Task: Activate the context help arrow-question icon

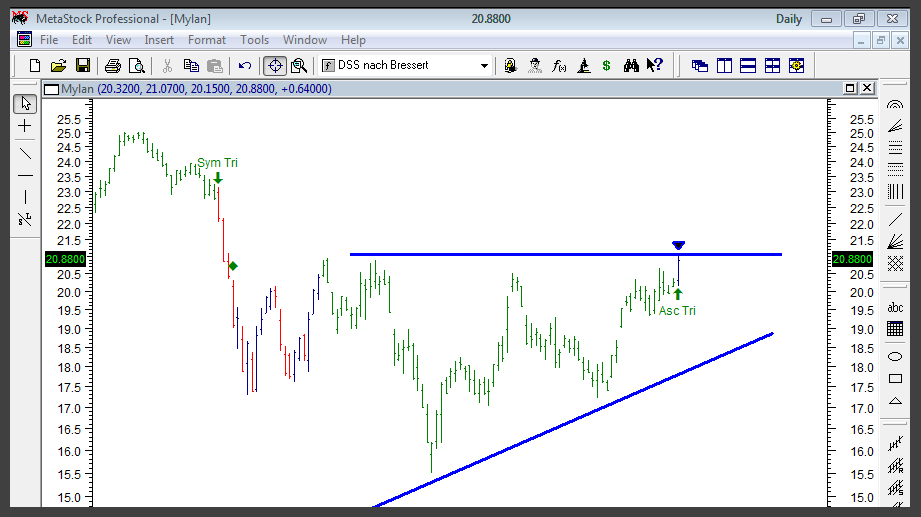Action: click(x=654, y=66)
